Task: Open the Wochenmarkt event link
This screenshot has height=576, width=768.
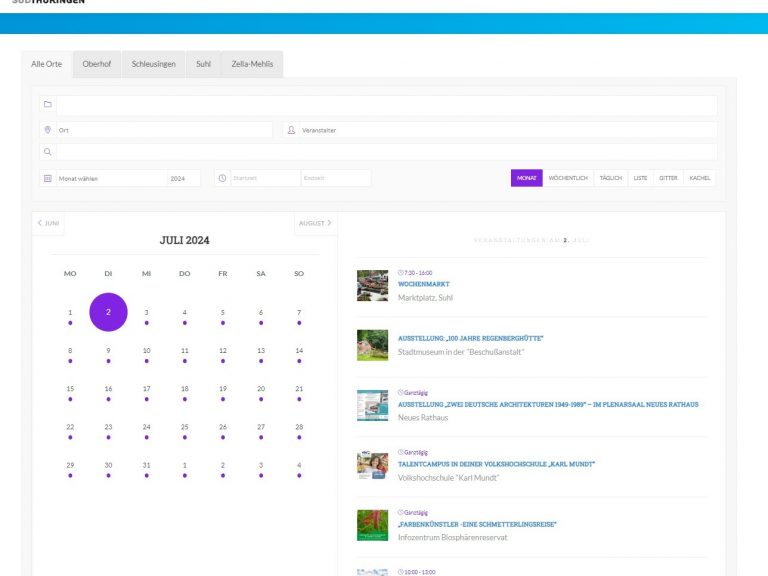Action: click(x=424, y=284)
